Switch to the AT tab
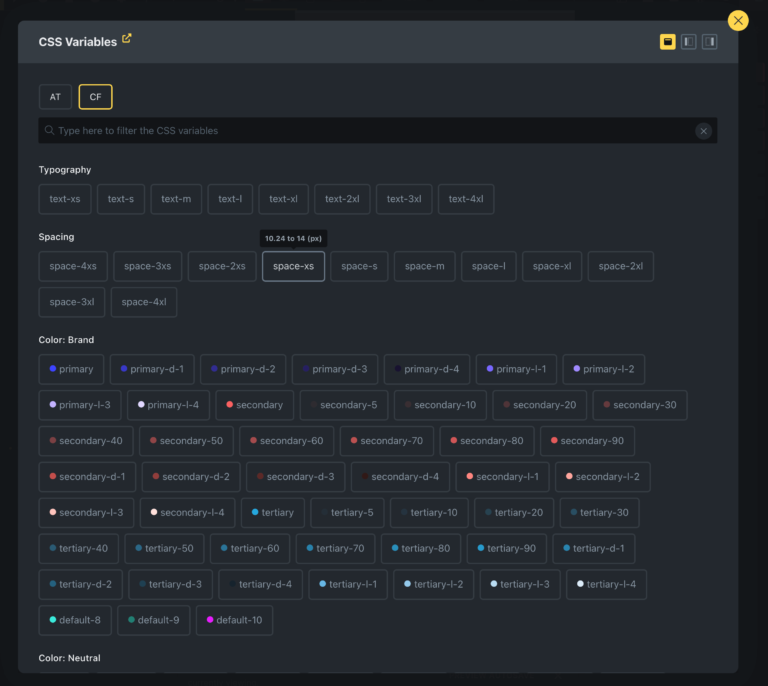Screen dimensions: 768x686 [55, 97]
